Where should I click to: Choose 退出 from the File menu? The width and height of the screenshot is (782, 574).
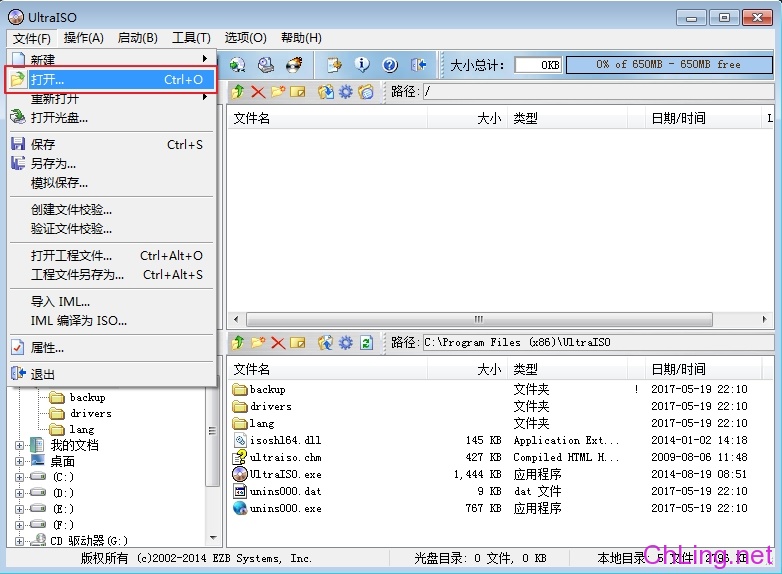(x=112, y=374)
